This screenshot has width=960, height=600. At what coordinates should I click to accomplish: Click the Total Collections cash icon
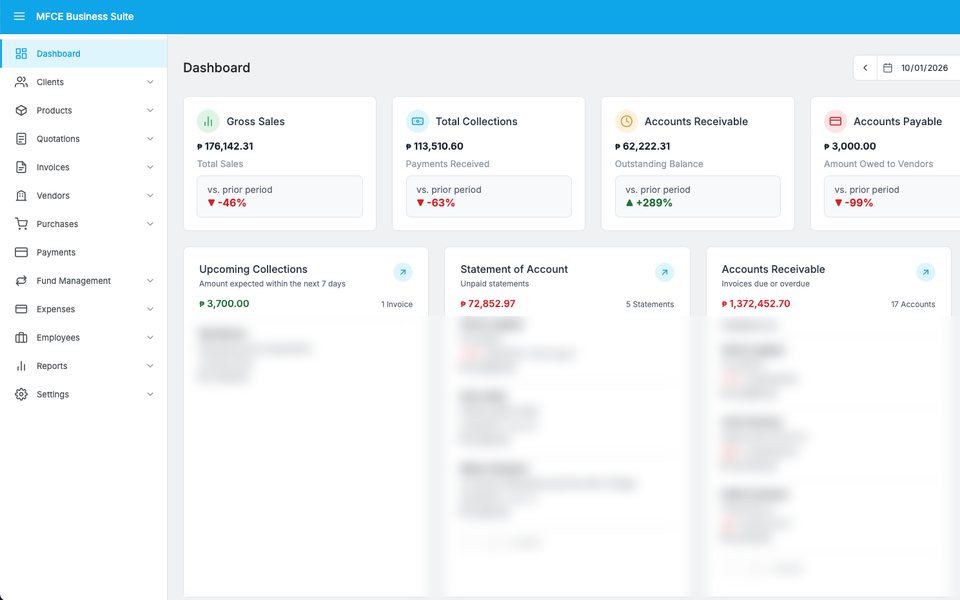[418, 121]
